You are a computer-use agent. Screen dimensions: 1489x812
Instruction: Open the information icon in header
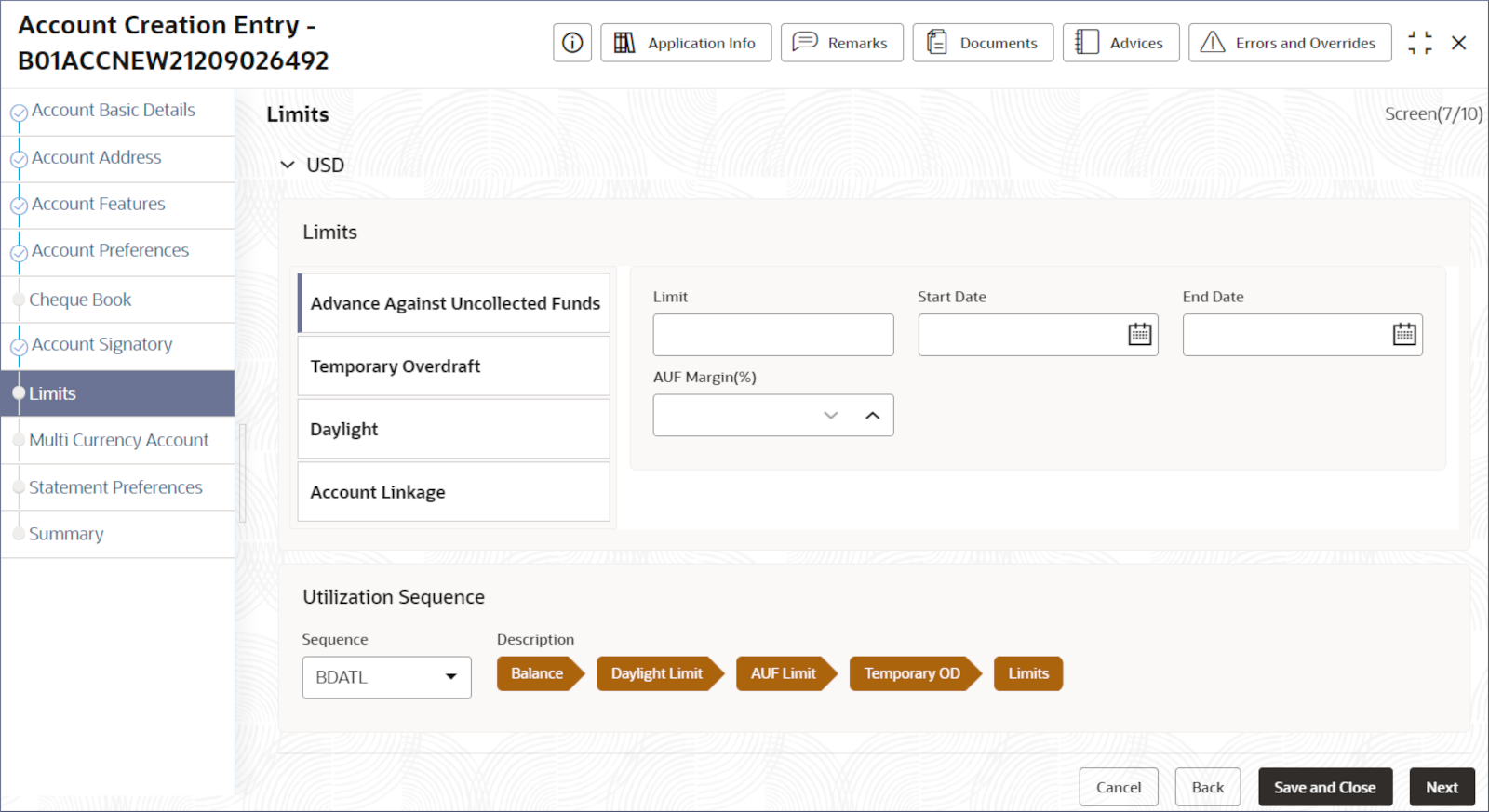point(572,43)
